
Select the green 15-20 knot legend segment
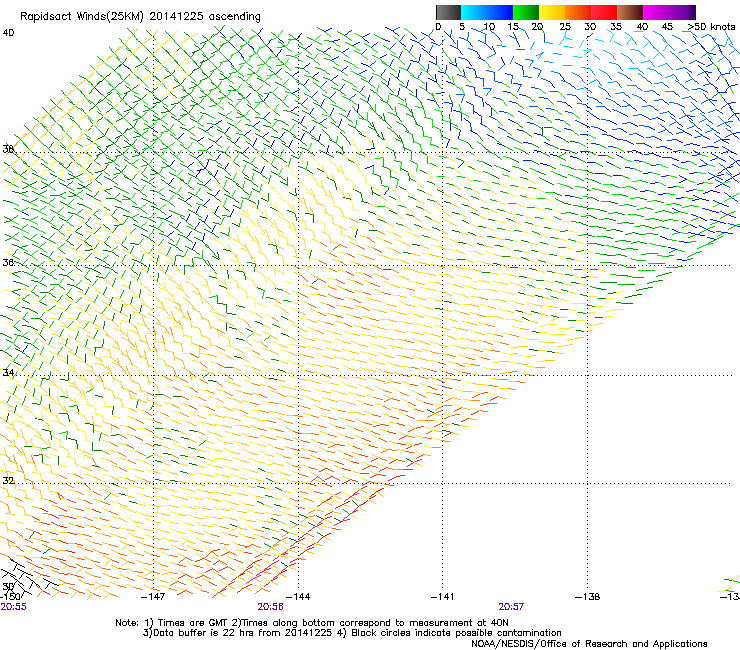[526, 12]
